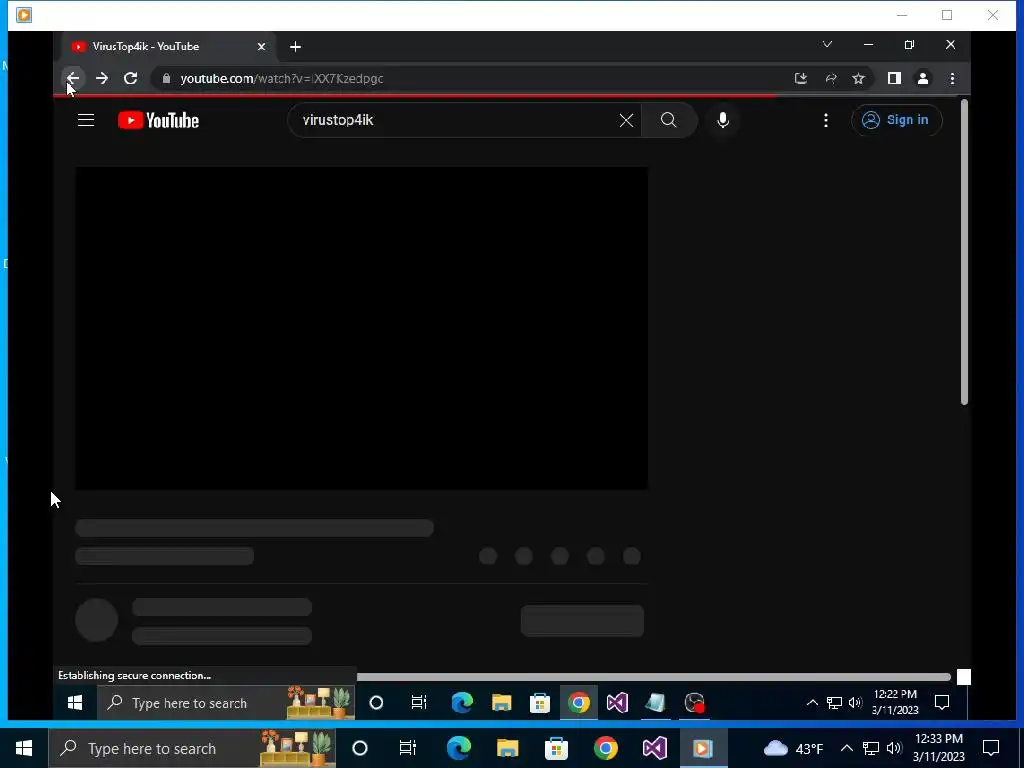
Task: Open the Chrome profile avatar
Action: [923, 78]
